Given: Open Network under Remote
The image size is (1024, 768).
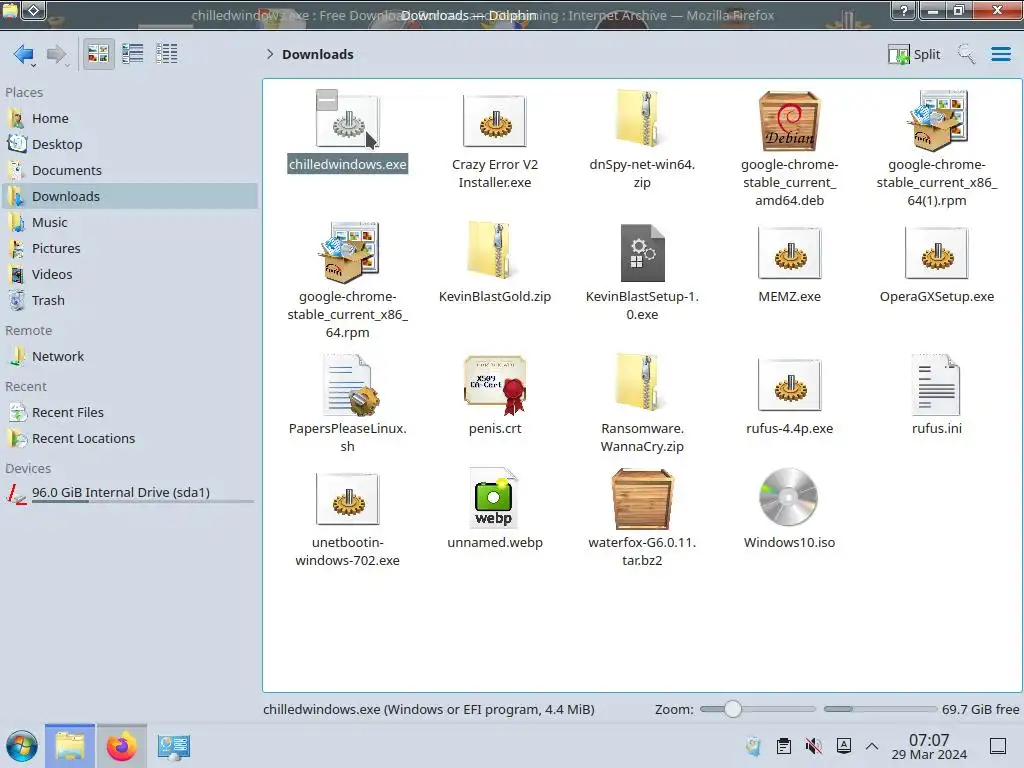Looking at the screenshot, I should [x=129, y=357].
